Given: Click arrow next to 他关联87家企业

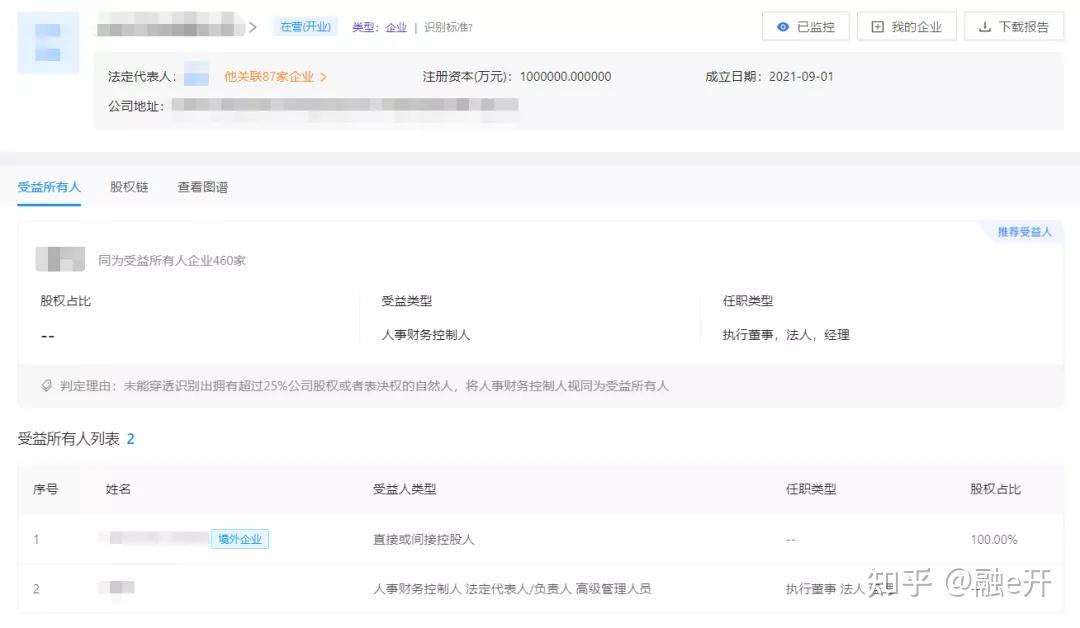Looking at the screenshot, I should coord(323,77).
